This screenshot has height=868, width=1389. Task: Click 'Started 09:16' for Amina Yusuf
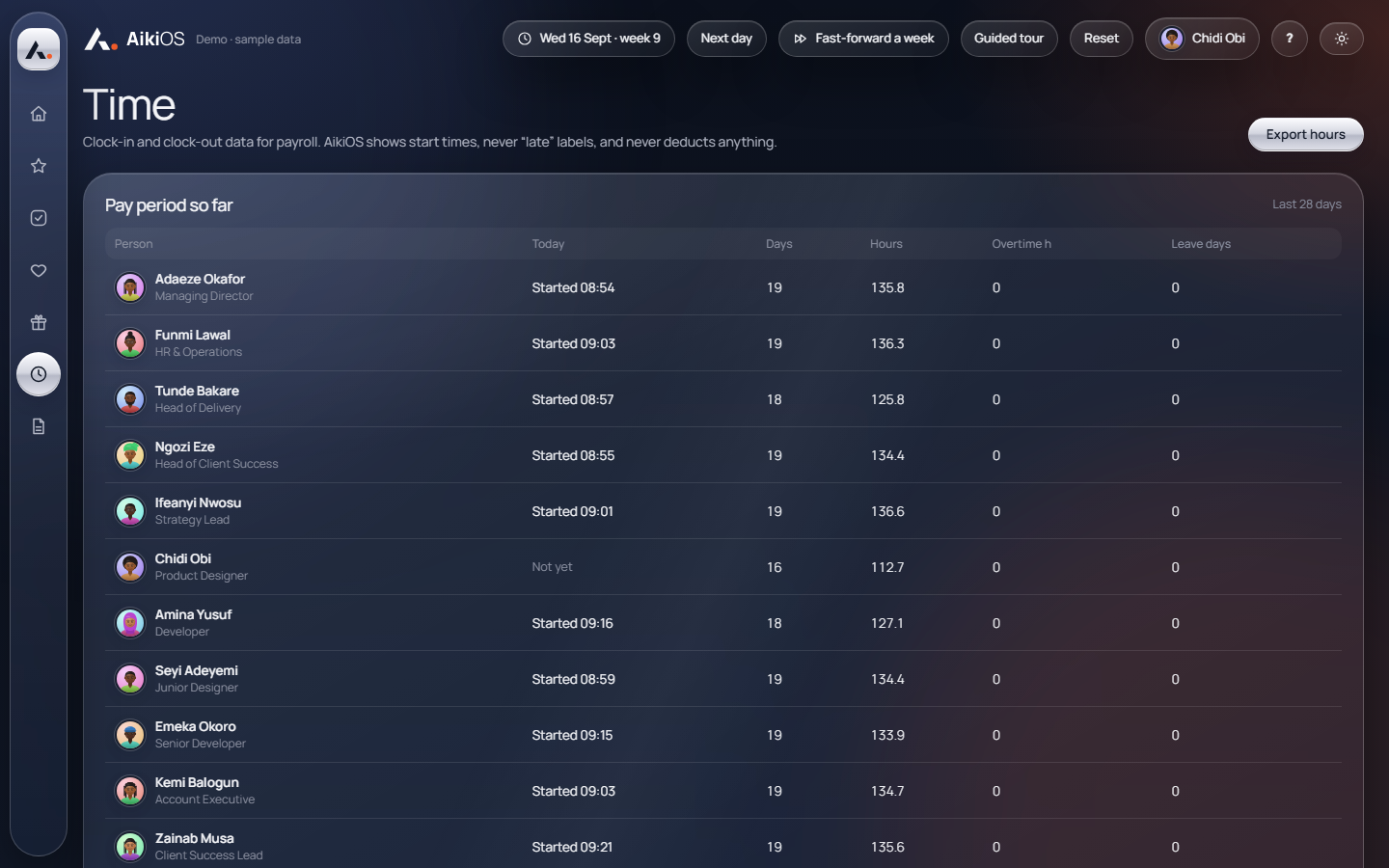pos(573,623)
